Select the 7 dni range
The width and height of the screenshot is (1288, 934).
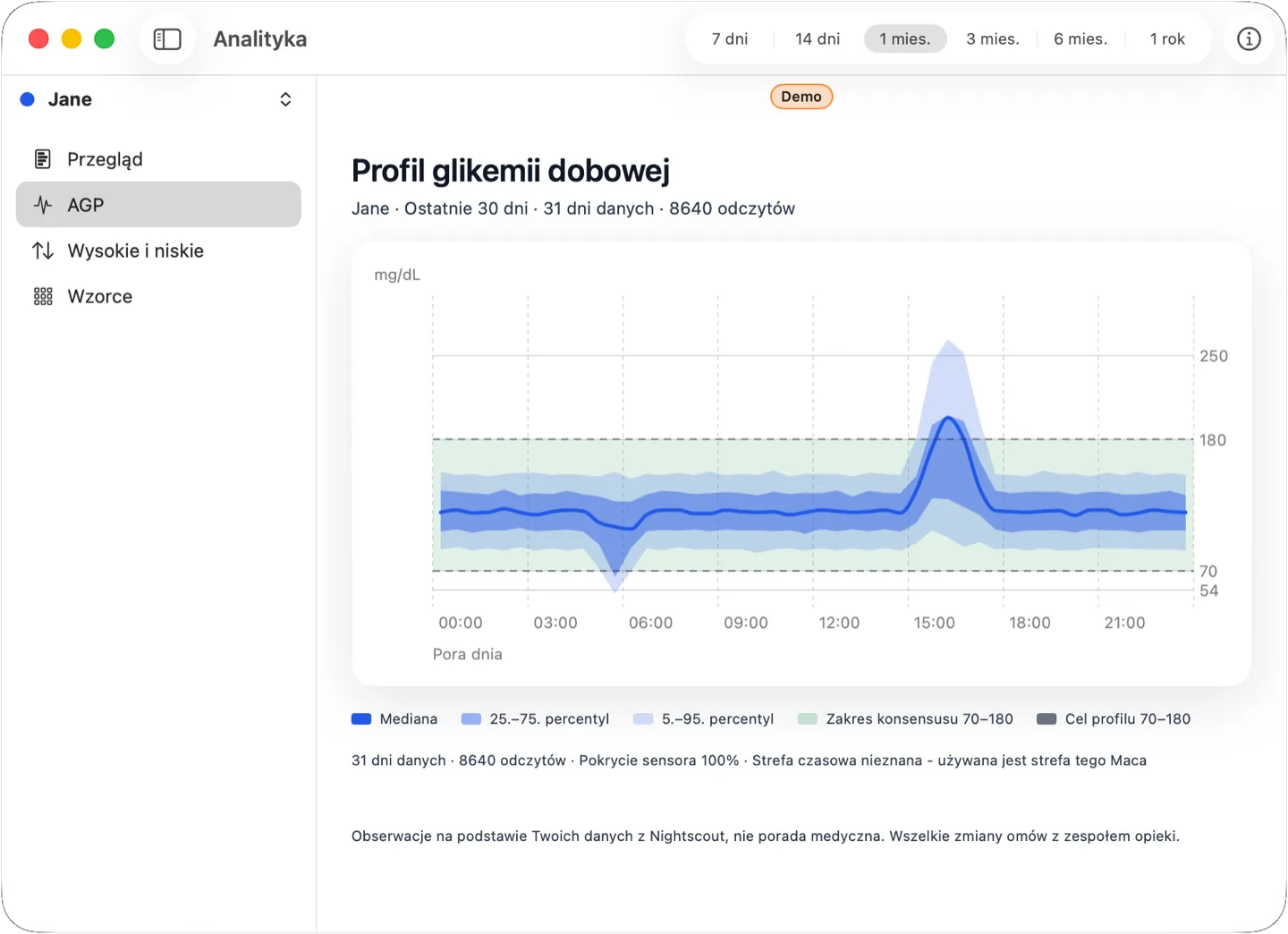tap(730, 39)
